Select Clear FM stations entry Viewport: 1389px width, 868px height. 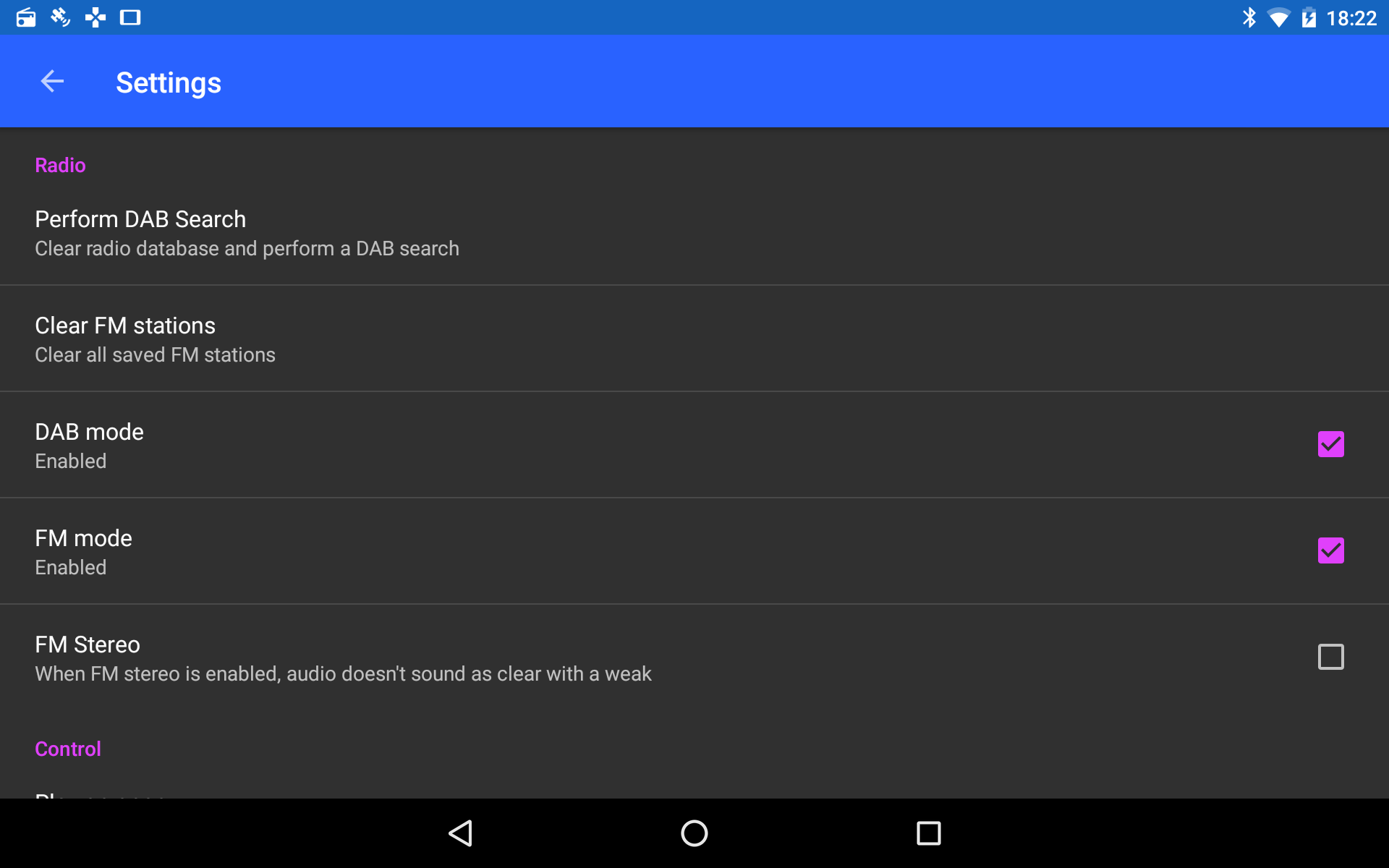point(694,339)
